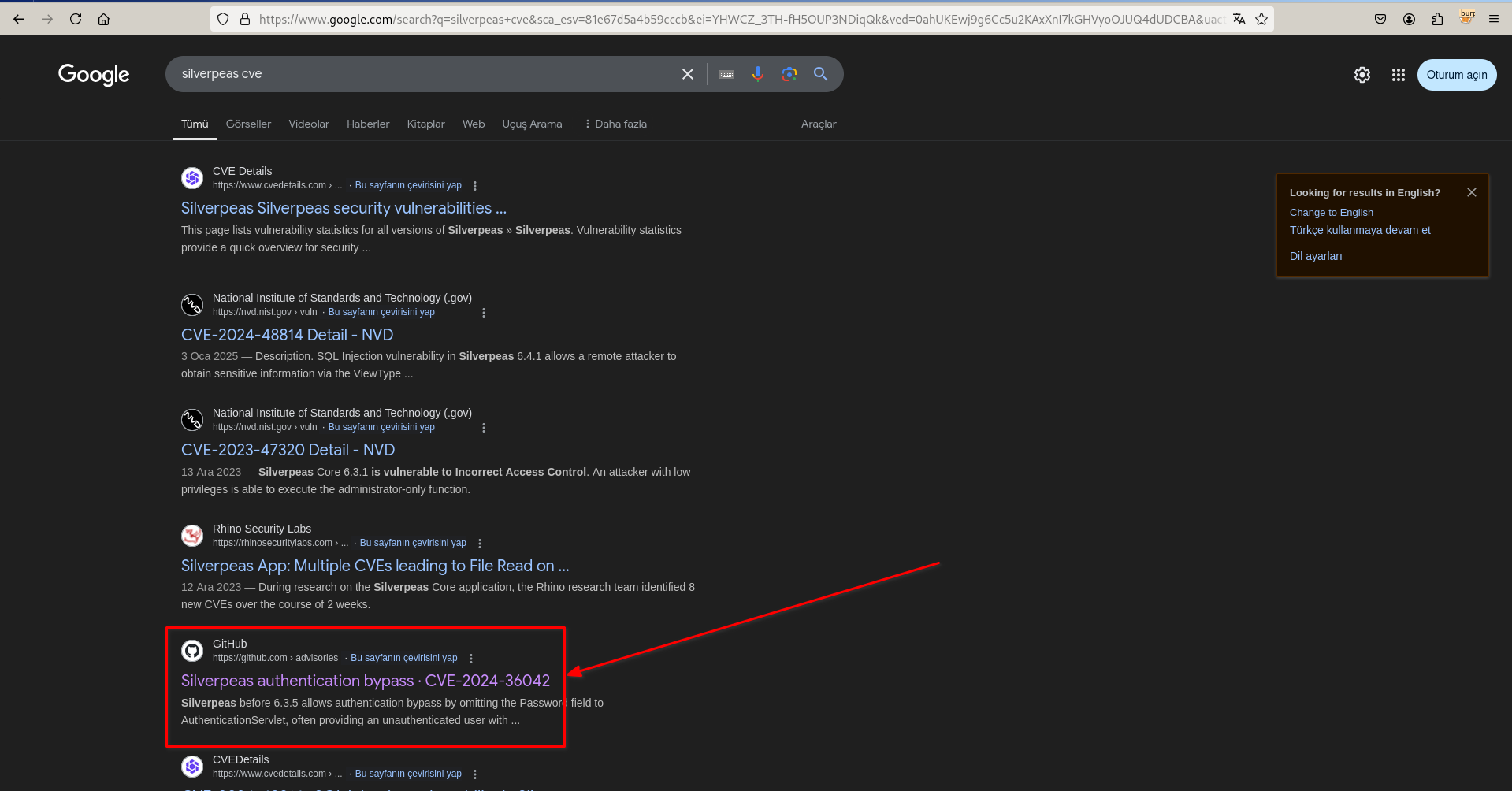Open Google apps grid menu

(x=1398, y=75)
